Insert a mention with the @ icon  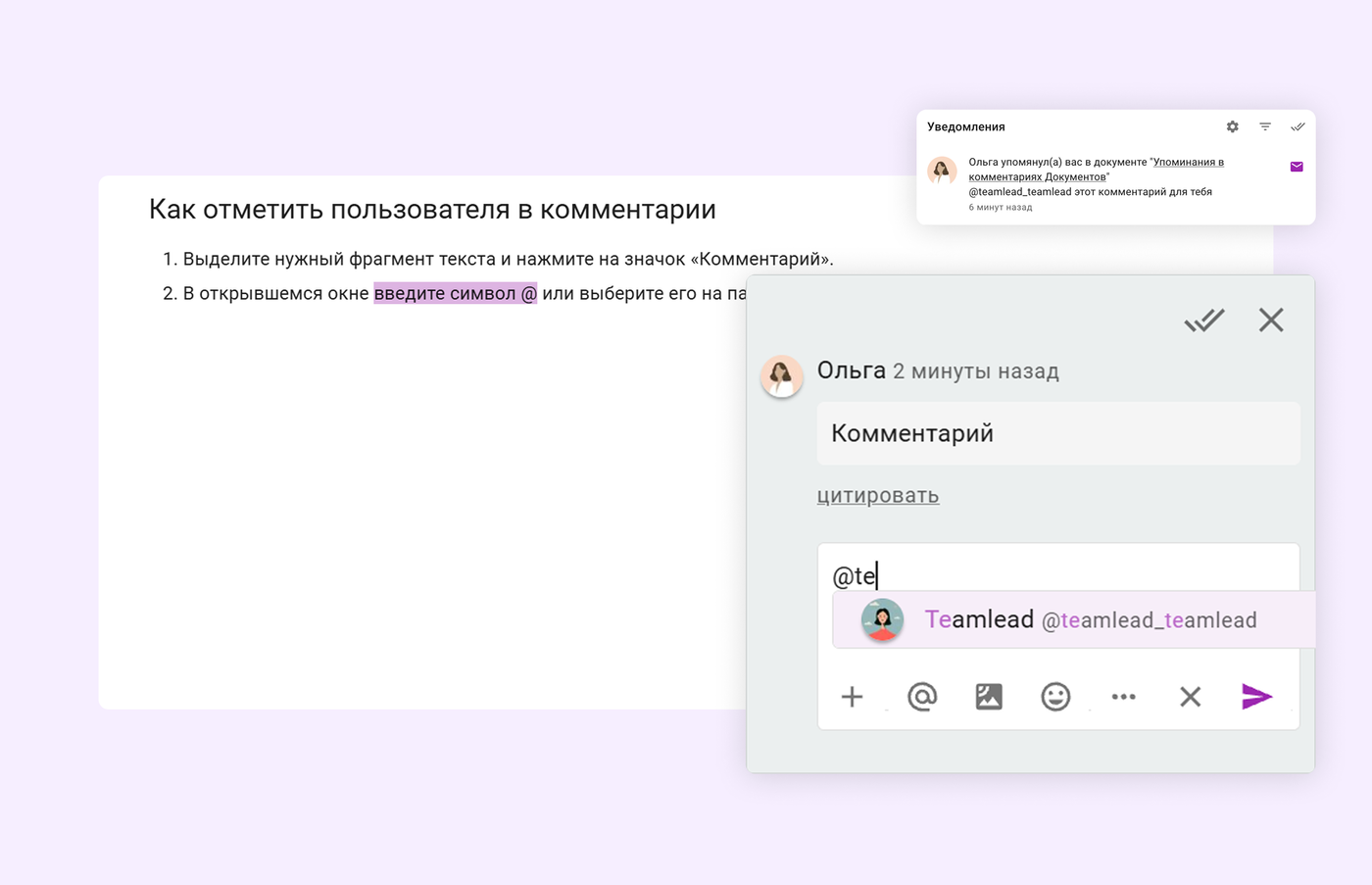point(922,697)
